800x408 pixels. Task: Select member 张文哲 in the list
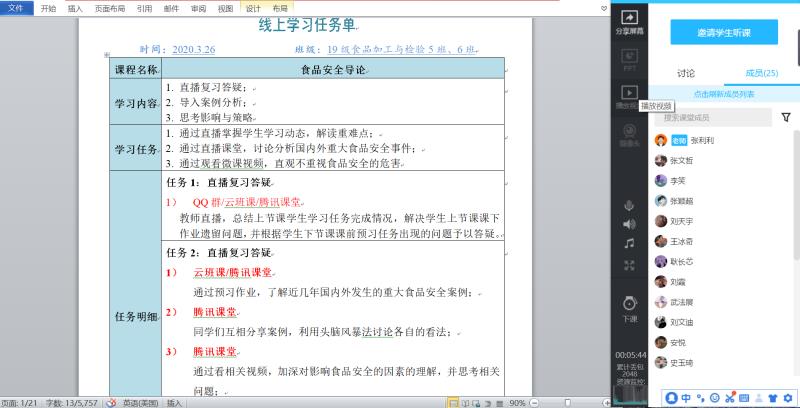(681, 160)
